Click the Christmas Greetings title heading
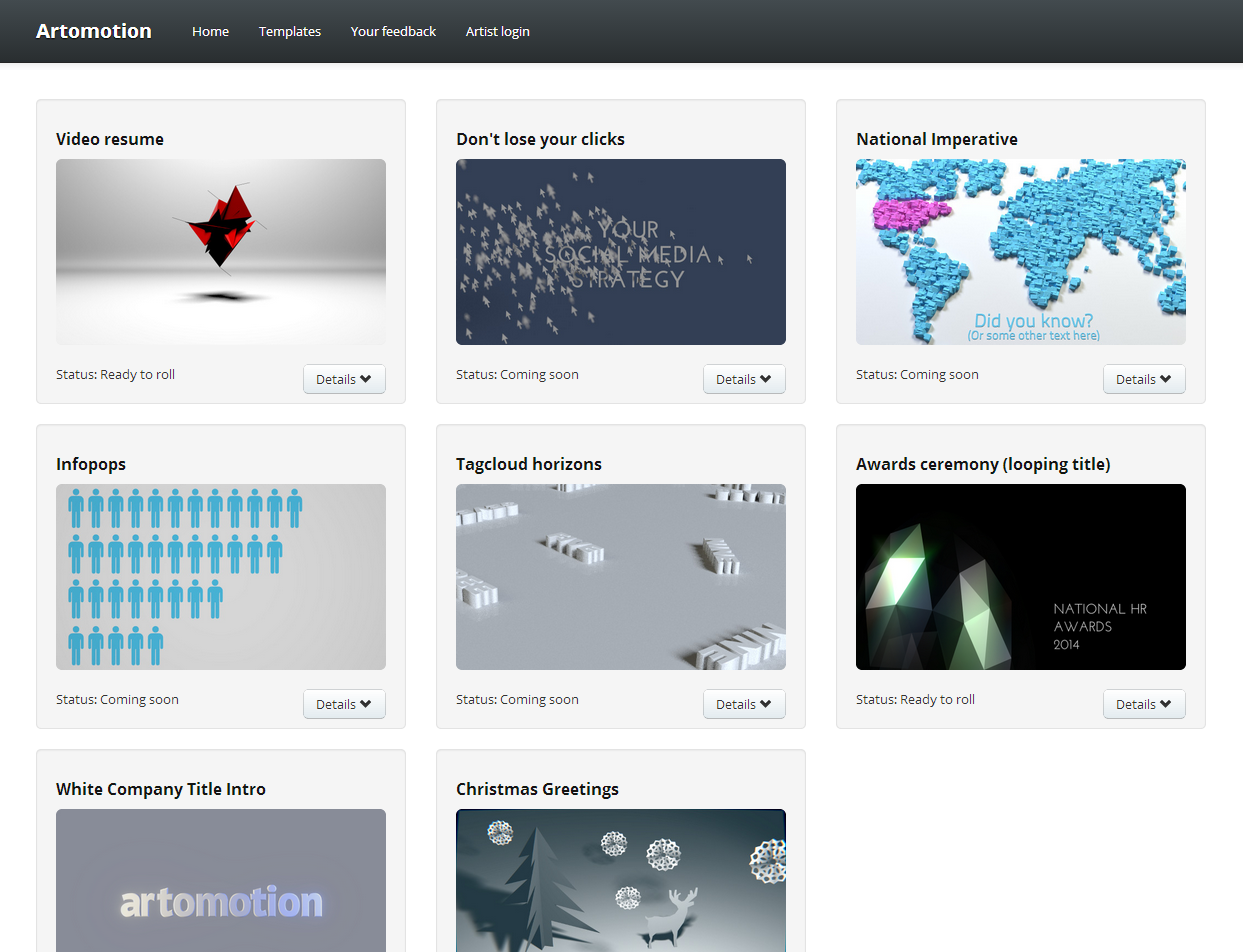1243x952 pixels. click(537, 789)
